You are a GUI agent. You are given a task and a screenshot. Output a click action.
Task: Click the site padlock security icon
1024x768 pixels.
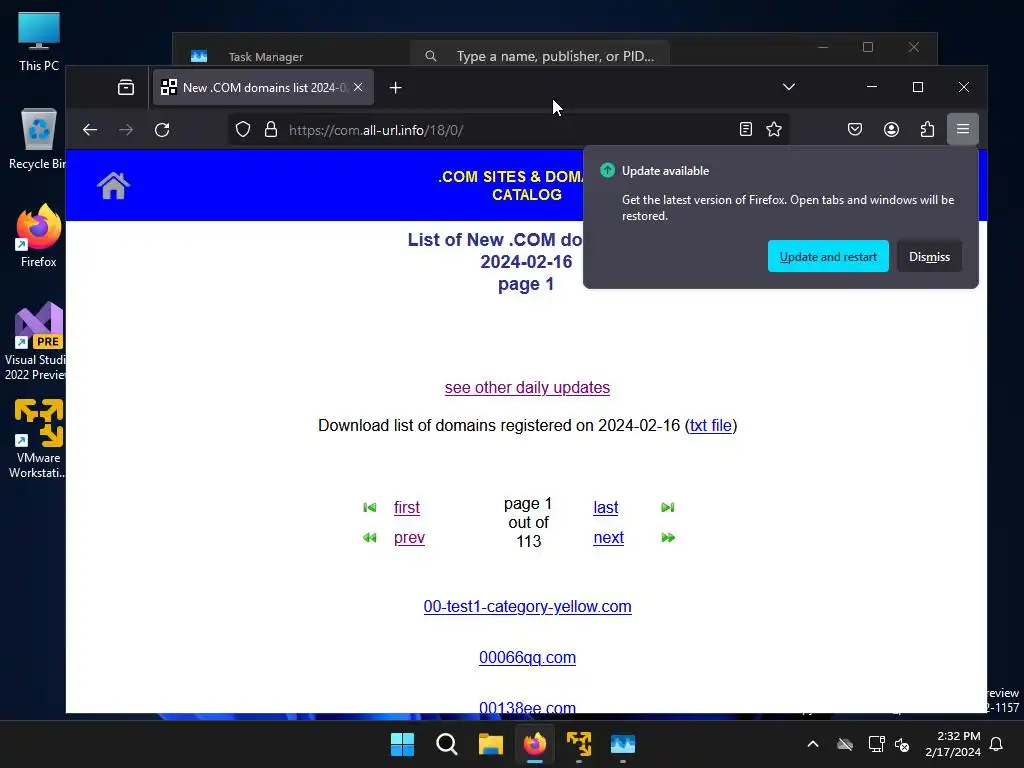271,130
